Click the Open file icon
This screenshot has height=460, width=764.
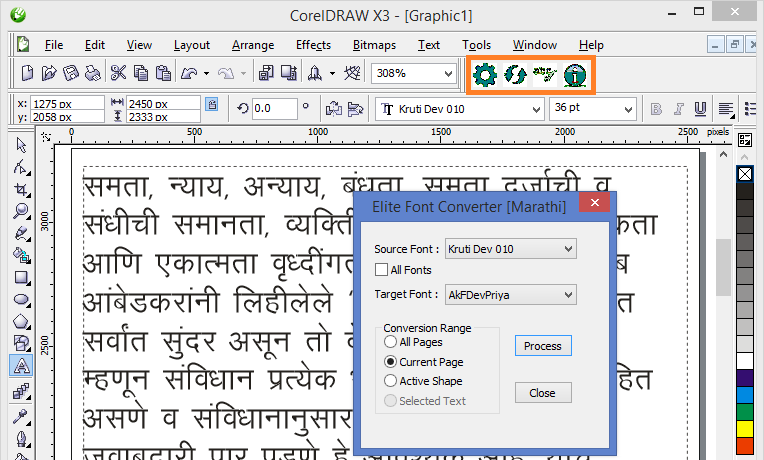[x=49, y=74]
